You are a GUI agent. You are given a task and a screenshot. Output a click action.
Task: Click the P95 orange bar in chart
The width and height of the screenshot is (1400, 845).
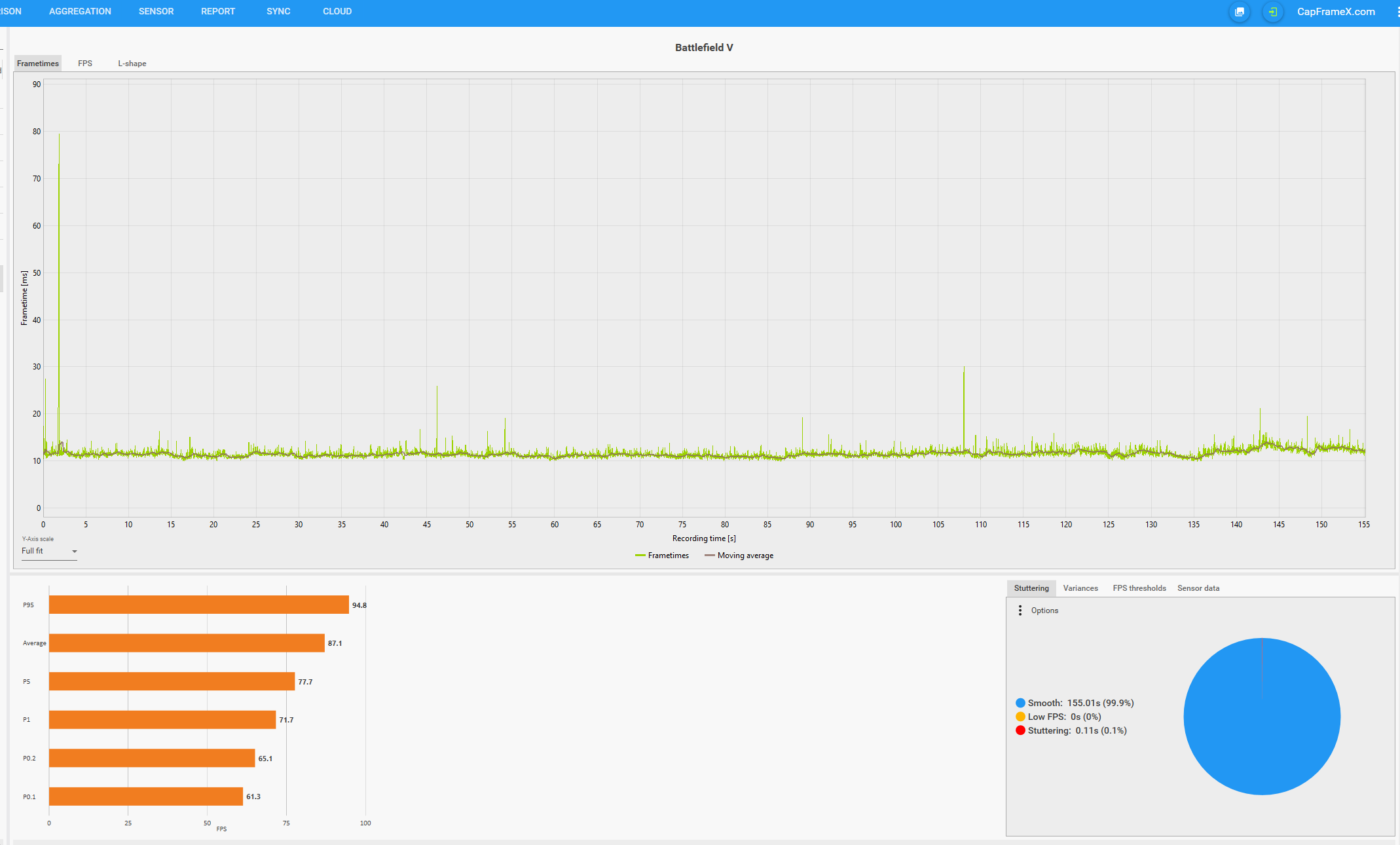tap(198, 605)
